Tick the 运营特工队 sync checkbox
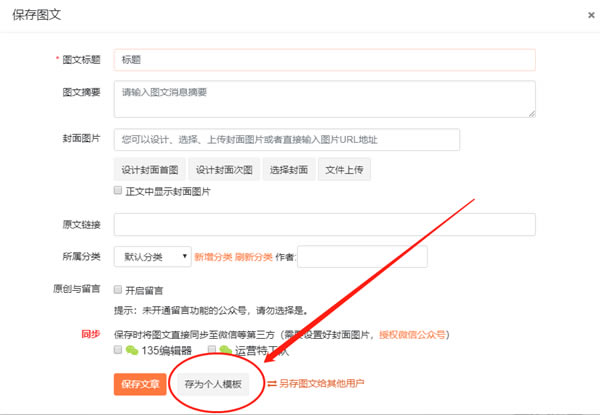The width and height of the screenshot is (600, 415). (x=212, y=351)
